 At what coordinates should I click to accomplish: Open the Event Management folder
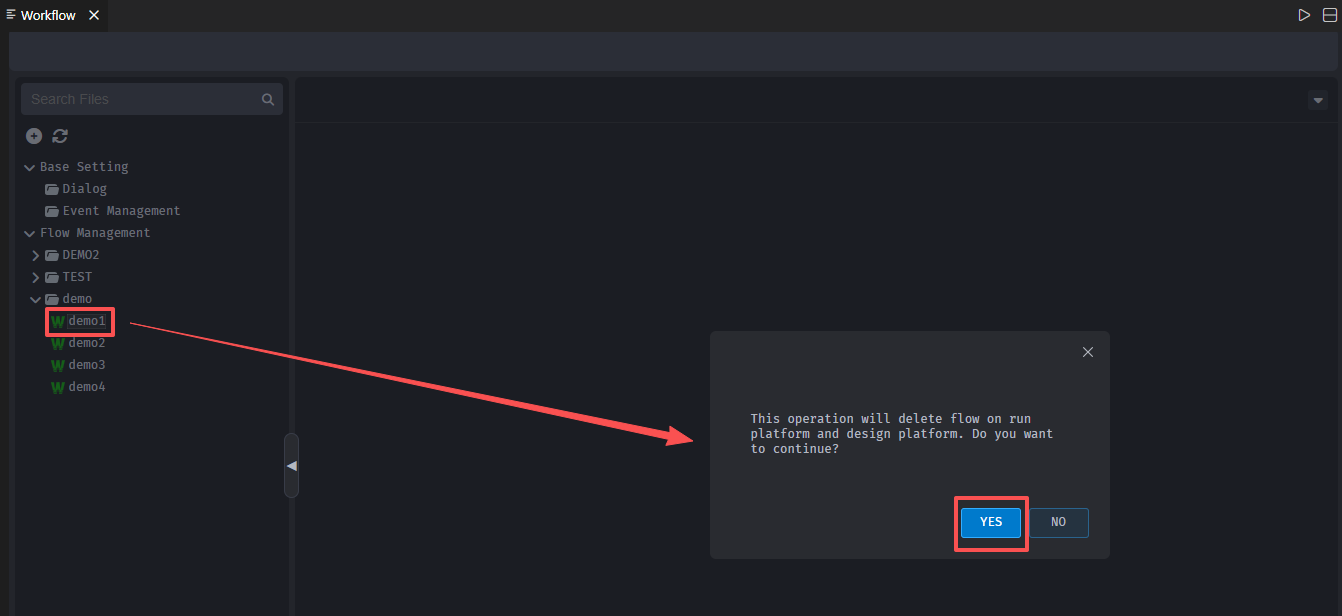[120, 211]
